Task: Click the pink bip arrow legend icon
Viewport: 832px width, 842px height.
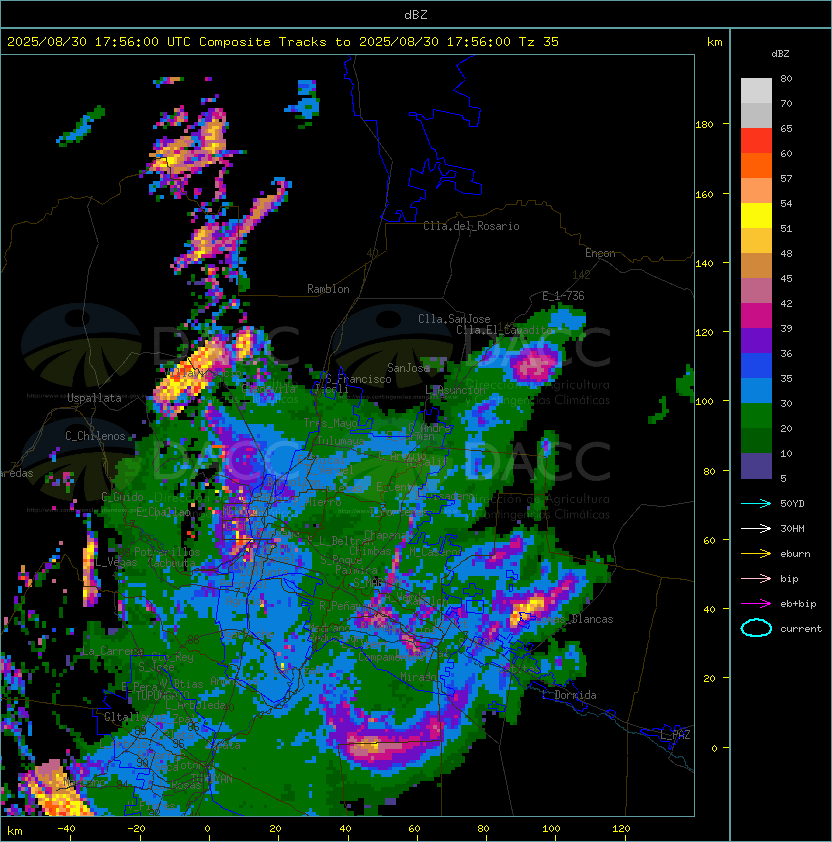Action: (756, 578)
